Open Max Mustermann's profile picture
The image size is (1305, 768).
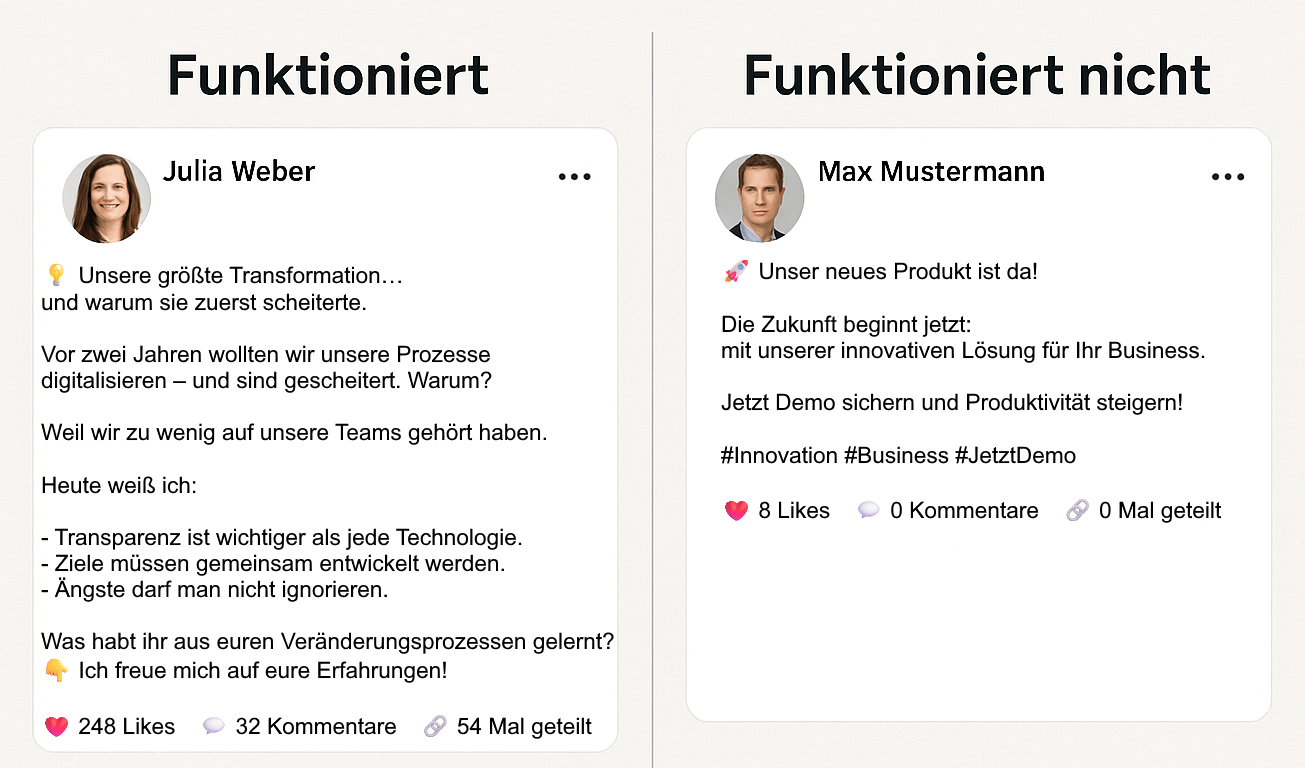tap(759, 198)
